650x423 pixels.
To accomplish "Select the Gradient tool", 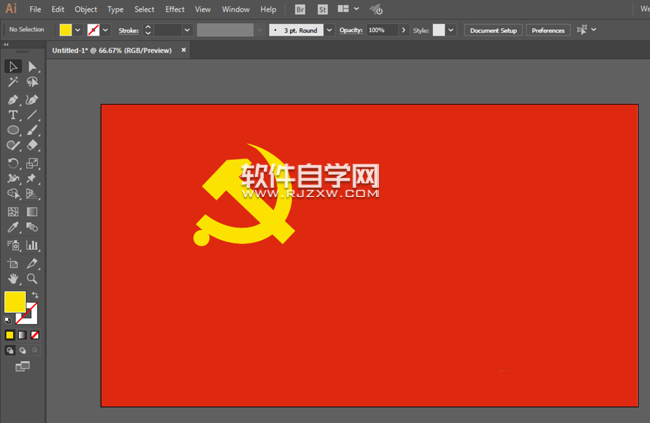I will (x=32, y=212).
